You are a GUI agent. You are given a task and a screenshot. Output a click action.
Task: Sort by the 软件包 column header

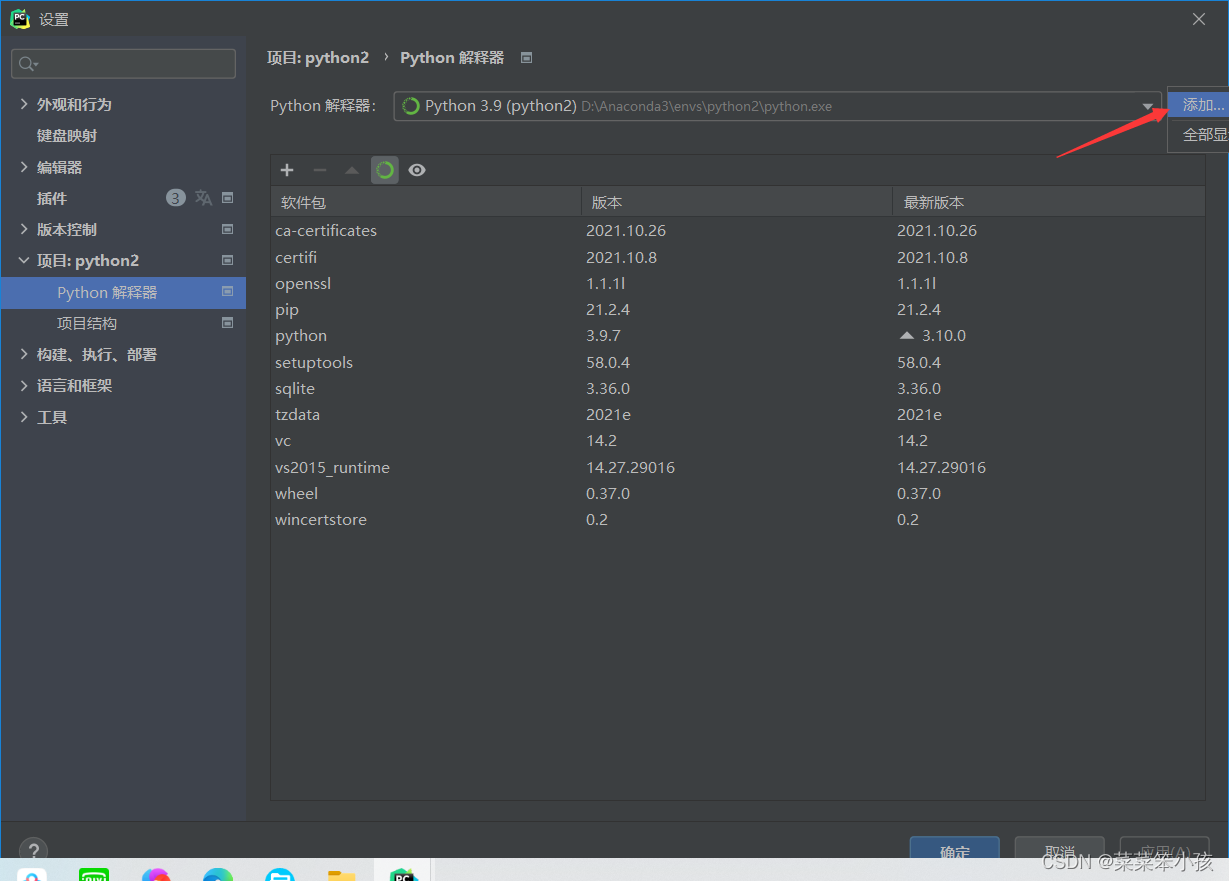pyautogui.click(x=426, y=202)
